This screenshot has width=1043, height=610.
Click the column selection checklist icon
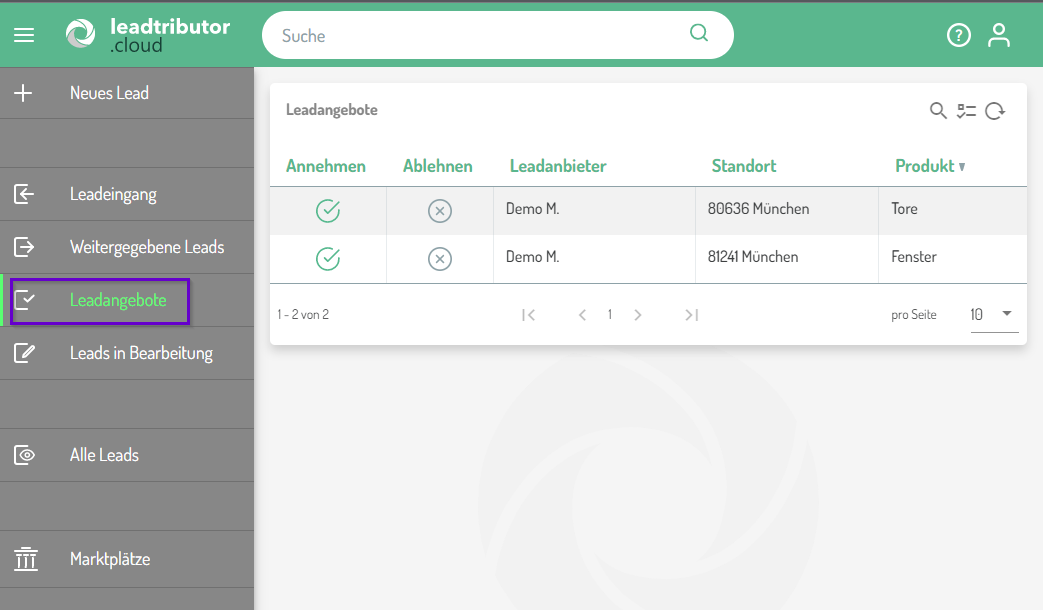pos(966,111)
